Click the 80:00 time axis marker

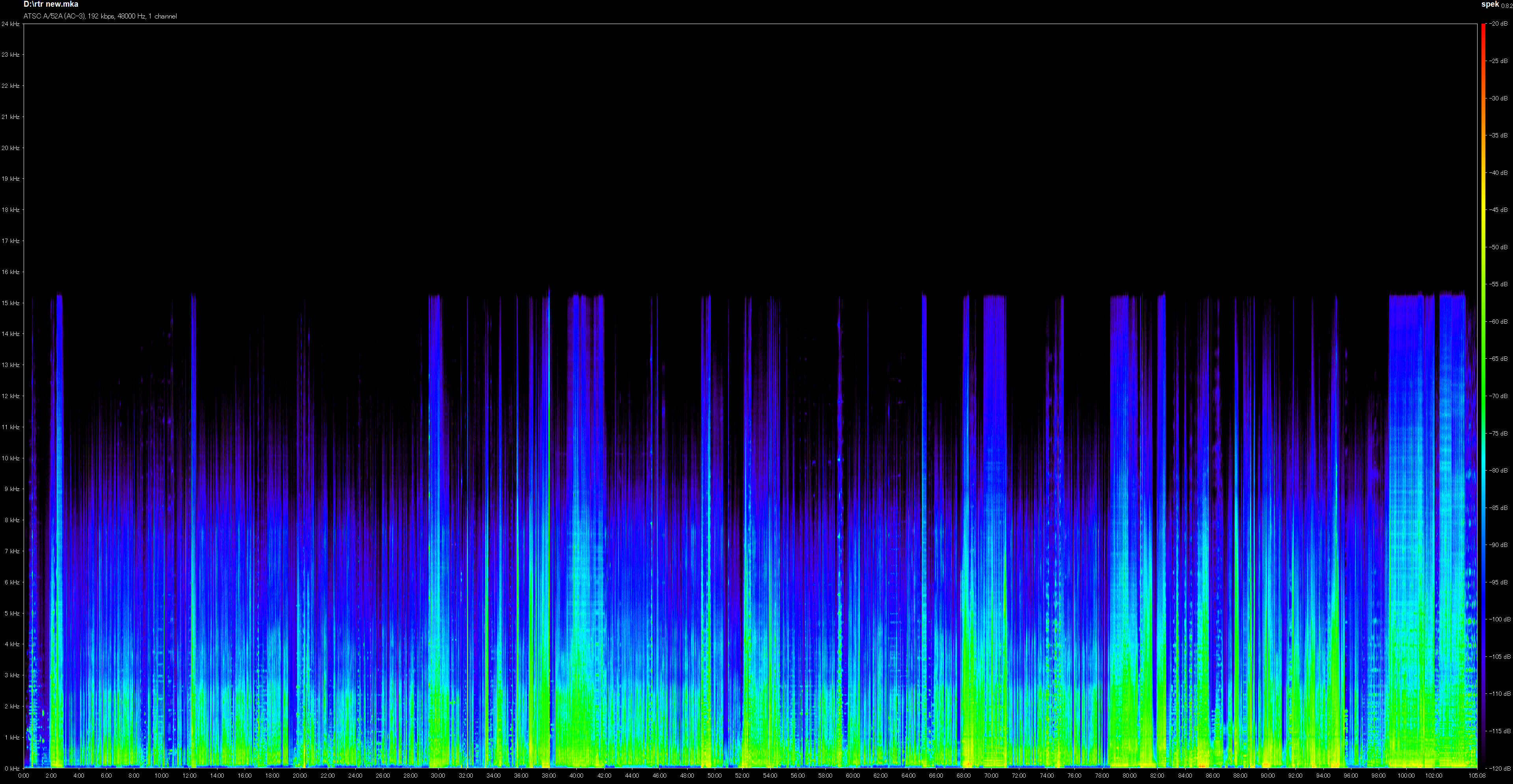coord(1130,776)
